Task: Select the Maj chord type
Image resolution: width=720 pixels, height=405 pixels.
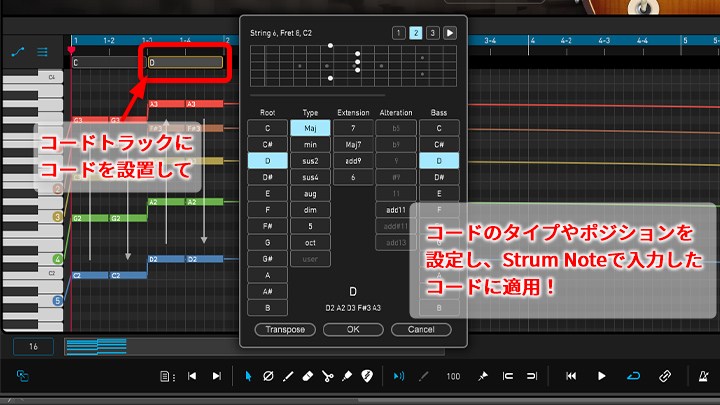Action: tap(310, 128)
